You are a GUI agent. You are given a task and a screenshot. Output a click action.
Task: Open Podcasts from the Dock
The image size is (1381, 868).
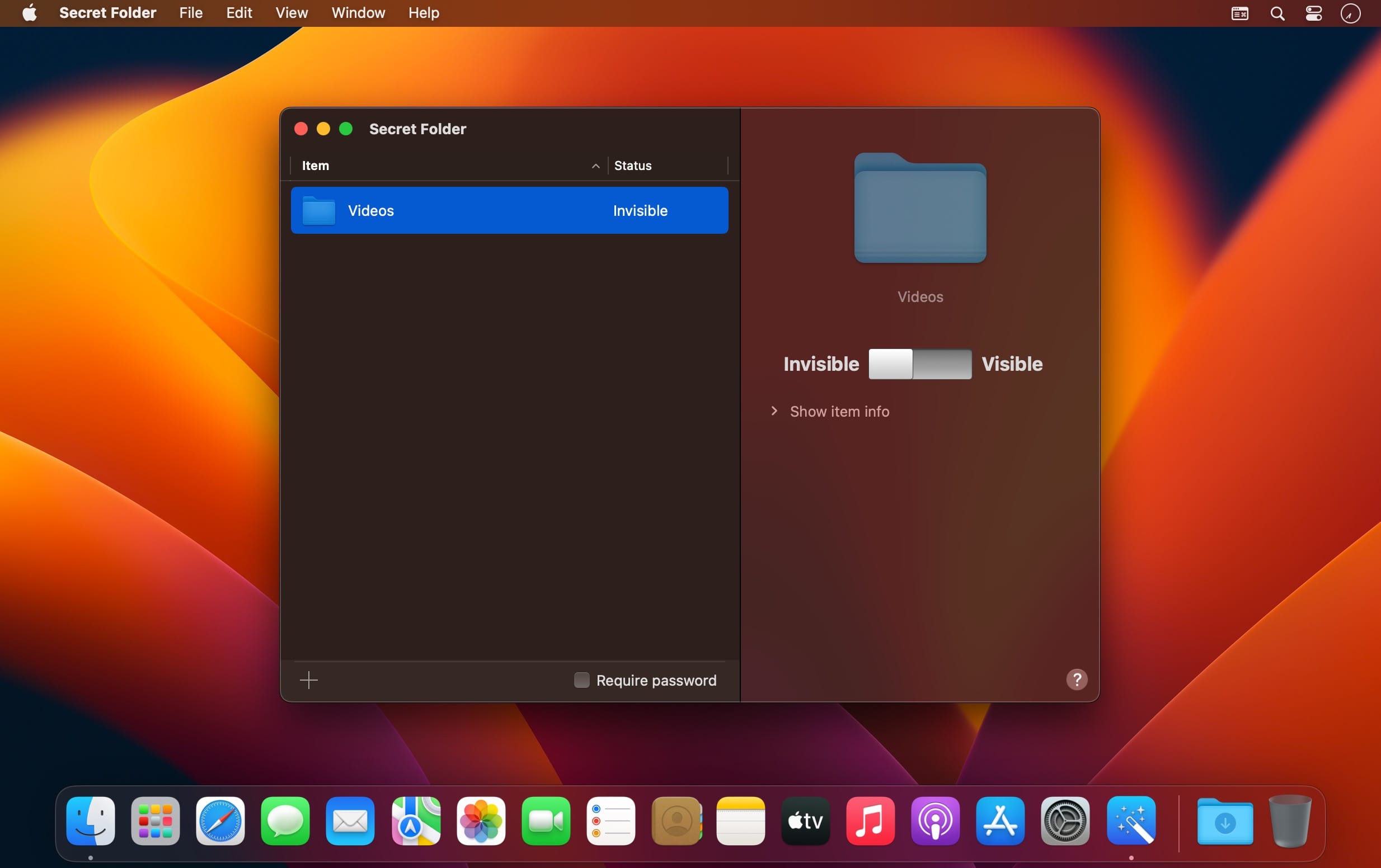936,820
